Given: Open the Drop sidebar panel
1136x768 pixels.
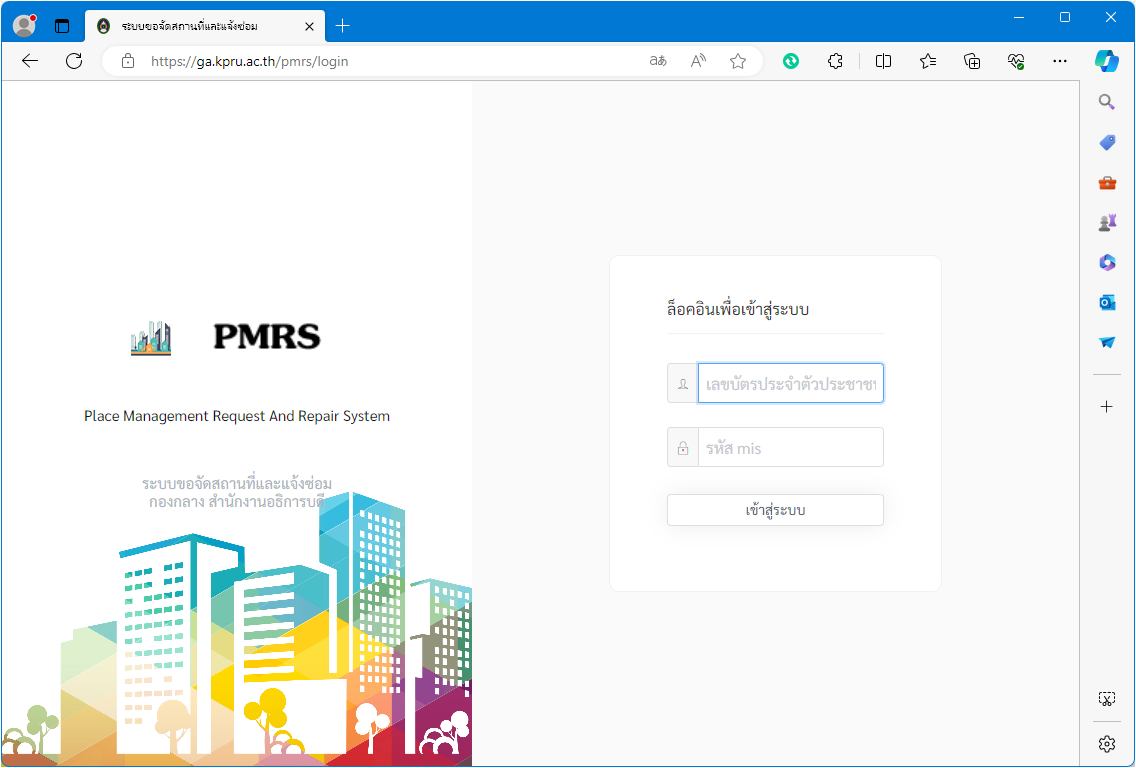Looking at the screenshot, I should click(1106, 342).
